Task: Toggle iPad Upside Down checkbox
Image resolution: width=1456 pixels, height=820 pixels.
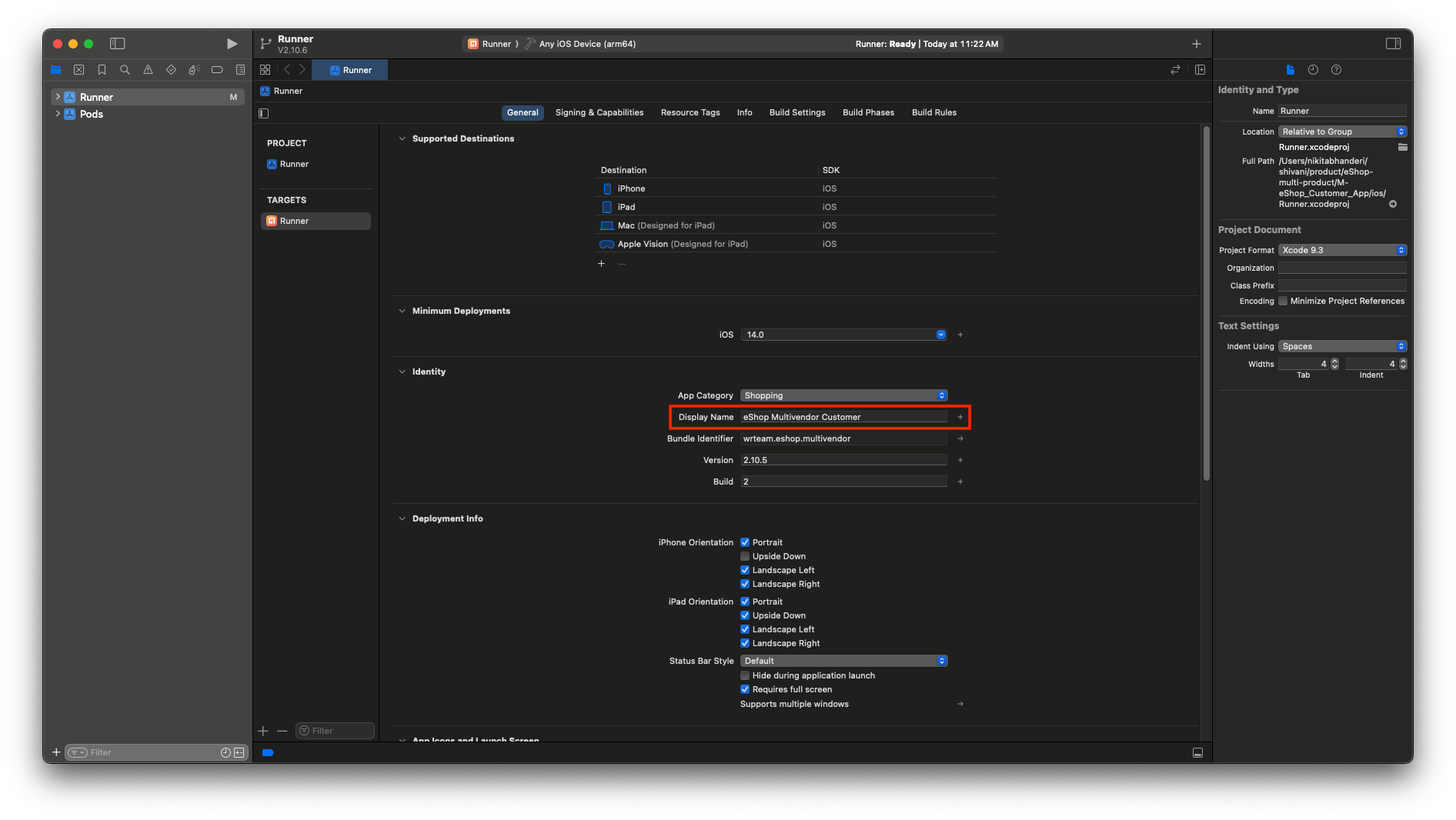Action: pos(745,615)
